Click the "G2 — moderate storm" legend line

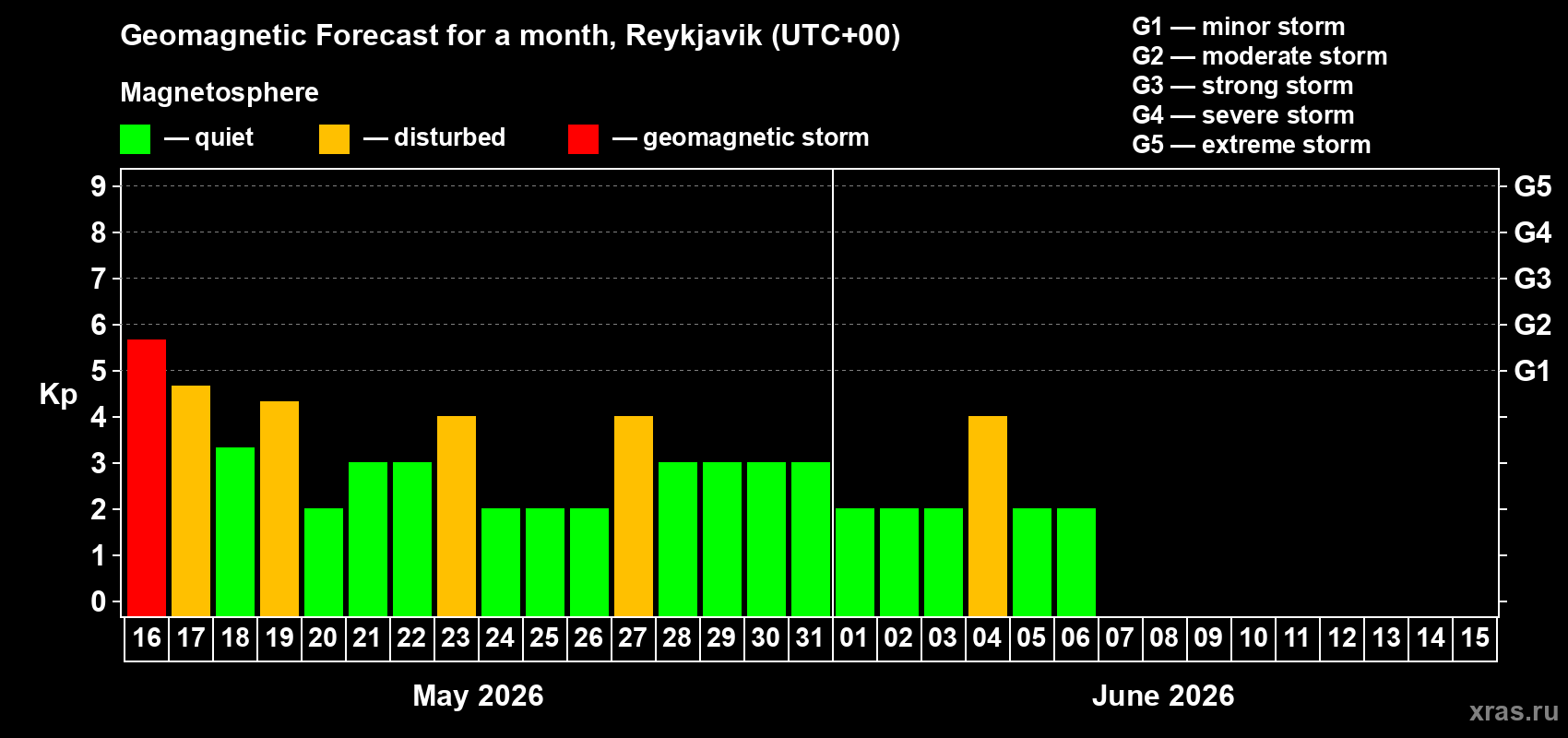1260,56
